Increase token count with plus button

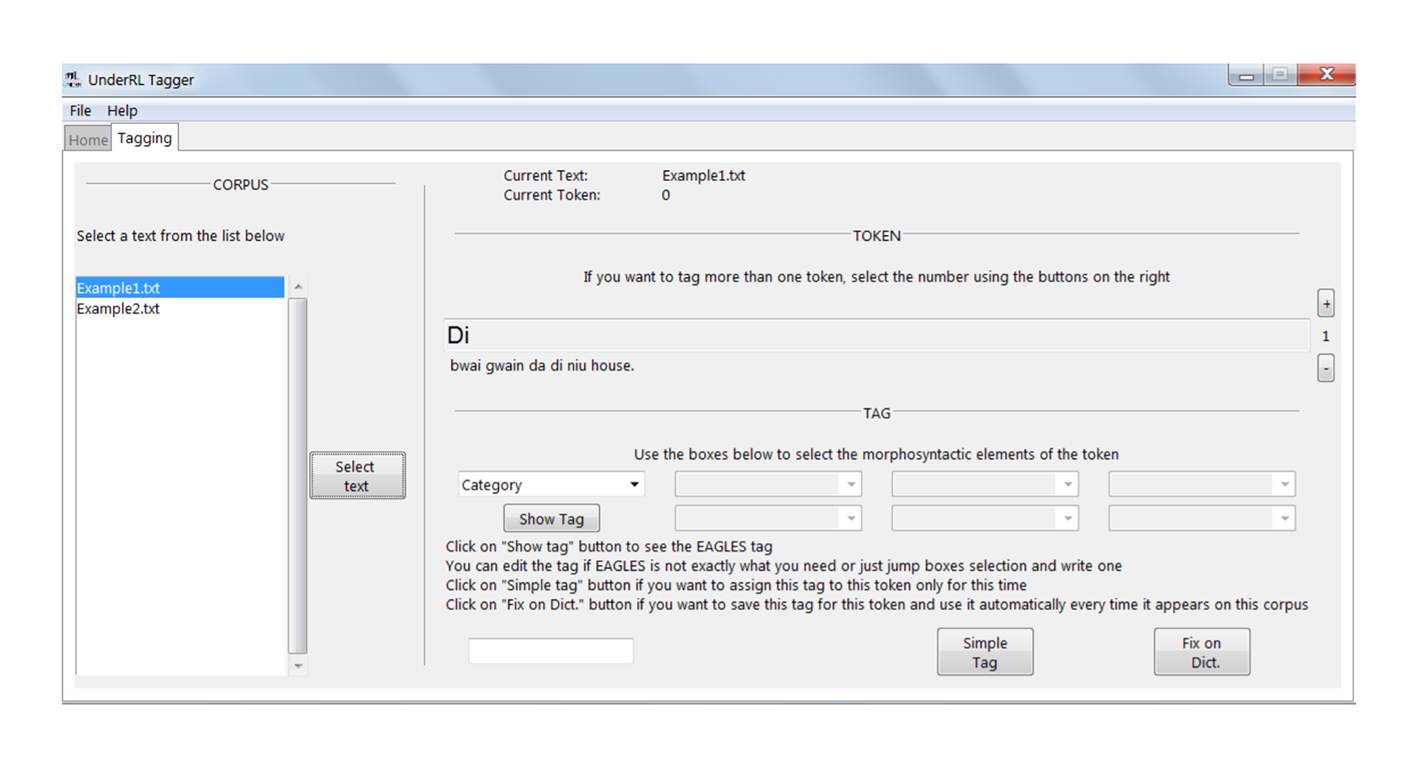1326,303
